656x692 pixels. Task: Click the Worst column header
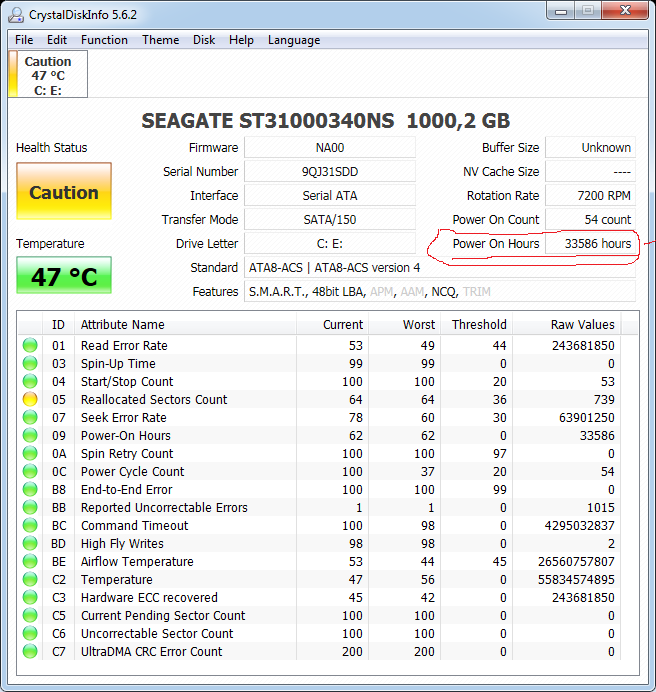404,324
